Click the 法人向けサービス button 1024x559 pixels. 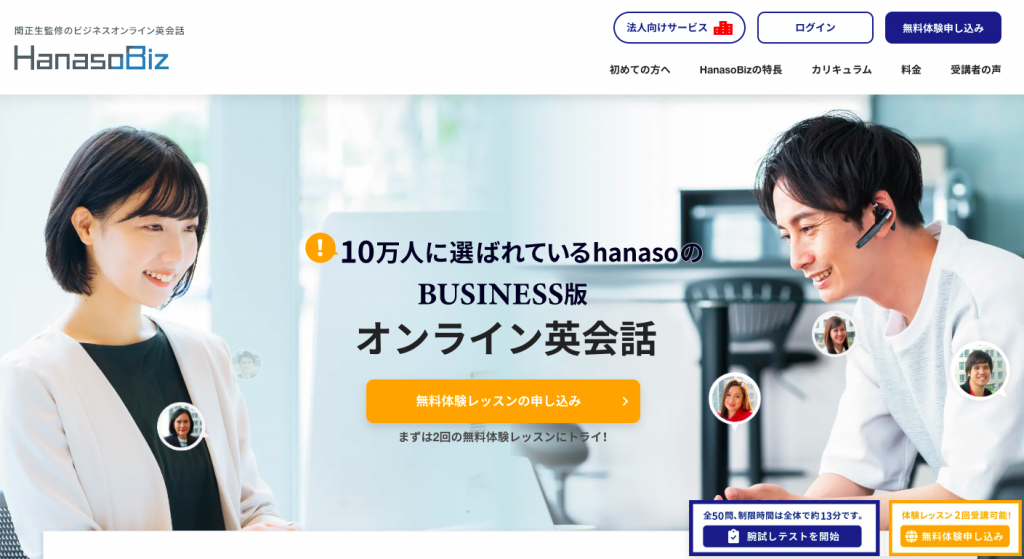click(x=679, y=28)
